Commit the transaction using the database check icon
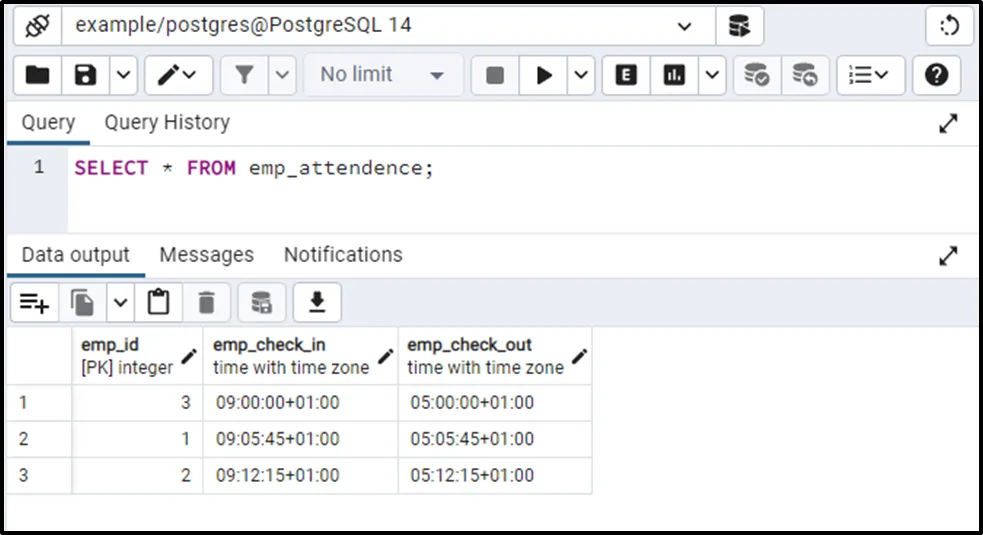Image resolution: width=983 pixels, height=535 pixels. [x=757, y=75]
